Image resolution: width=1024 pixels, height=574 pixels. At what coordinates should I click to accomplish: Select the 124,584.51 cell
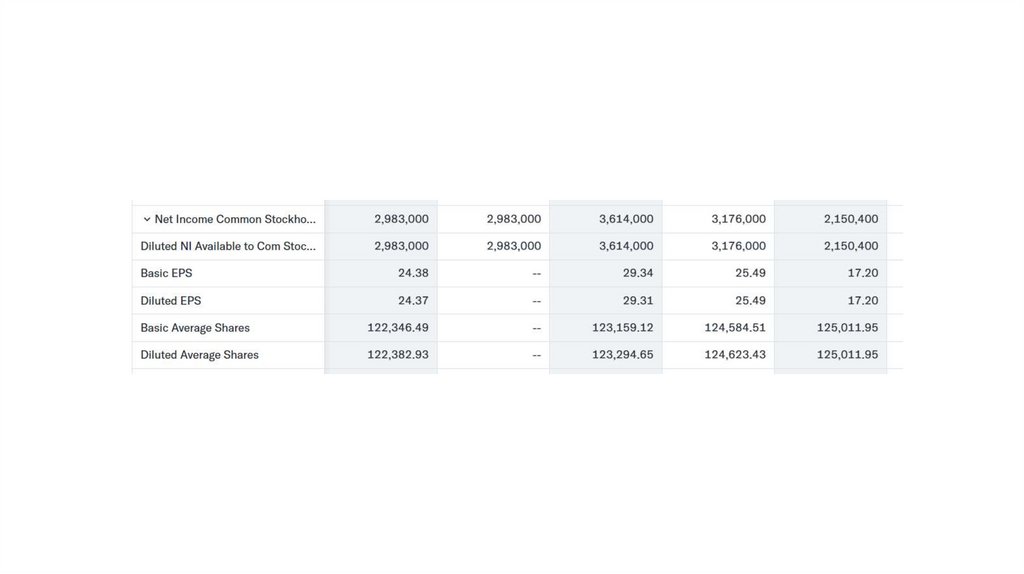point(735,328)
